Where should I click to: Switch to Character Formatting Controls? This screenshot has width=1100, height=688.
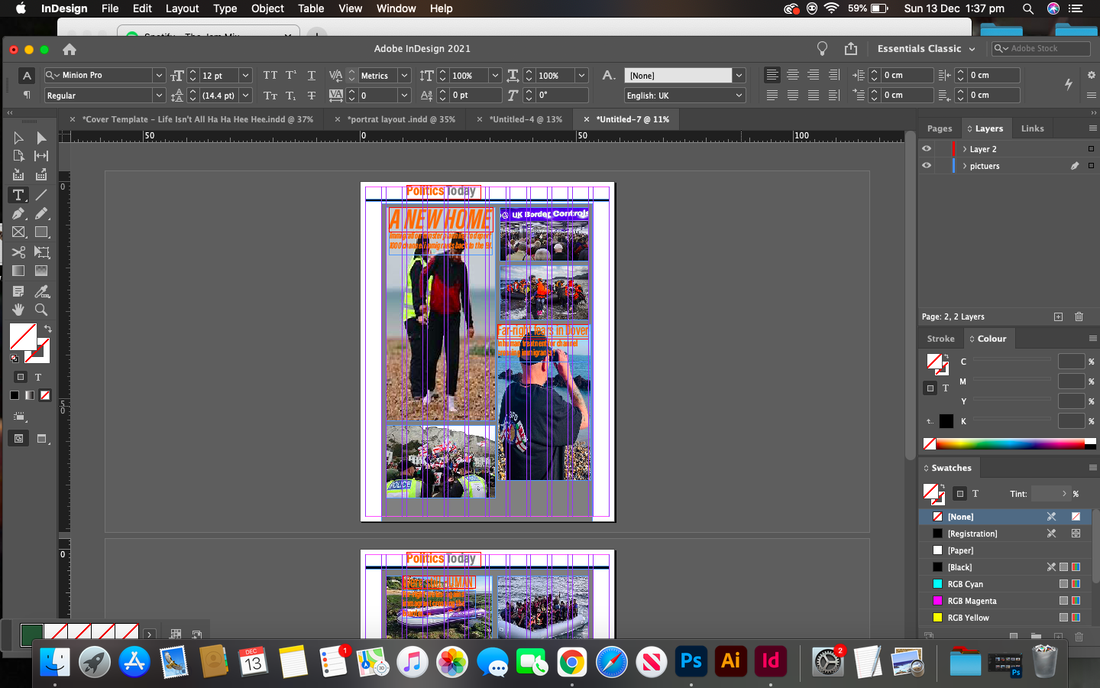tap(27, 75)
